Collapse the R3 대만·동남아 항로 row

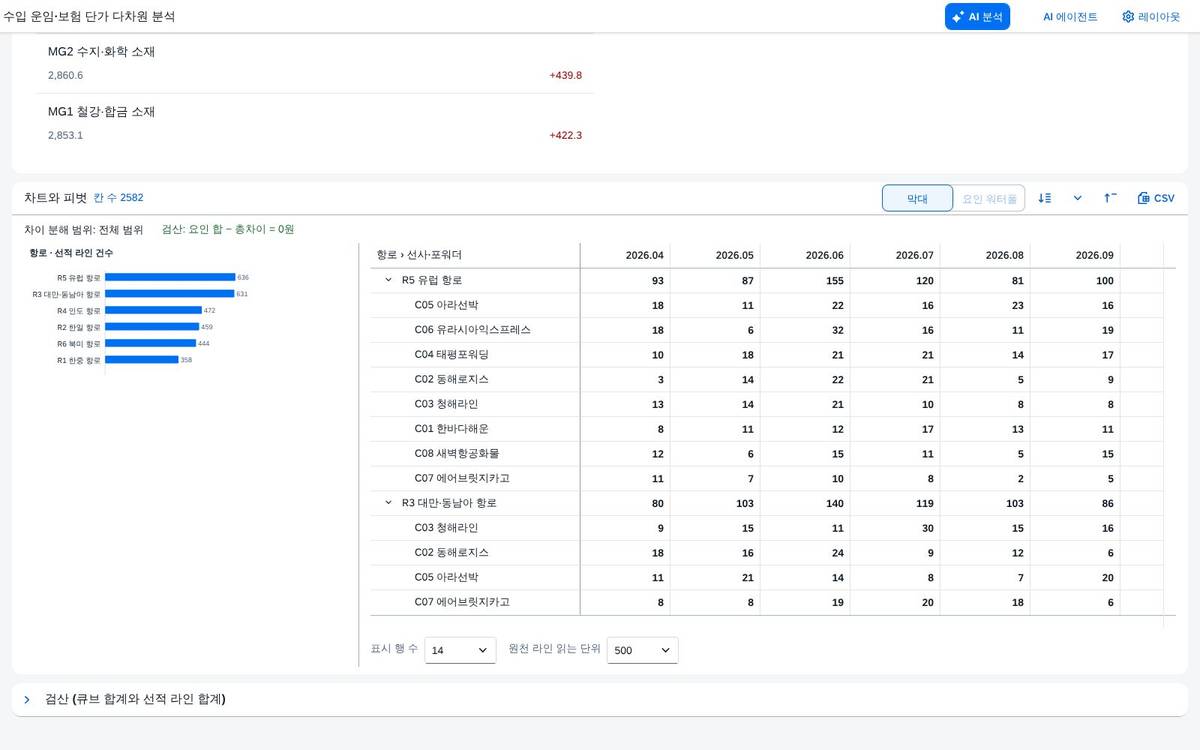(x=388, y=503)
